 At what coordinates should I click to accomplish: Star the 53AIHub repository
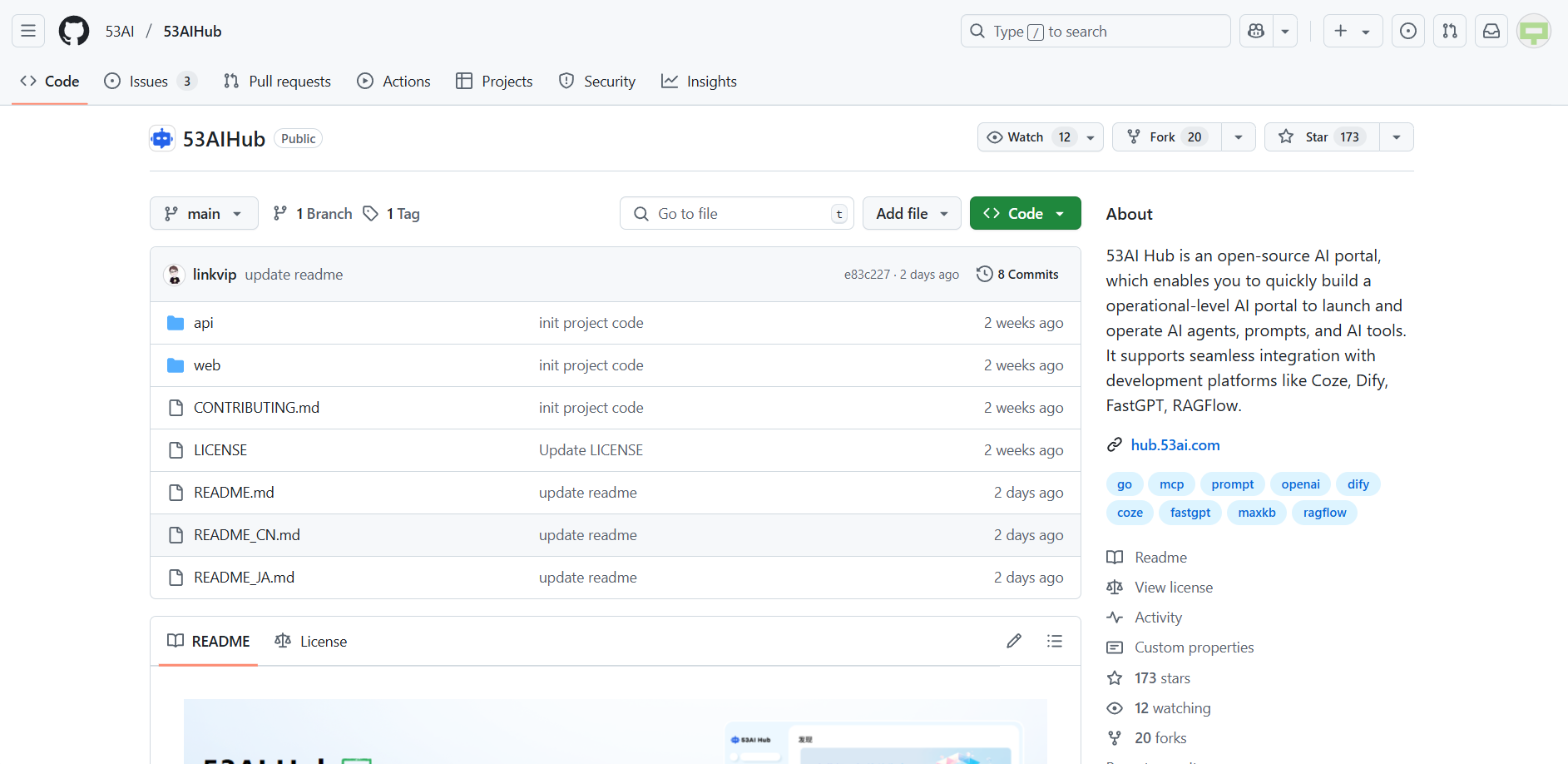click(1323, 137)
